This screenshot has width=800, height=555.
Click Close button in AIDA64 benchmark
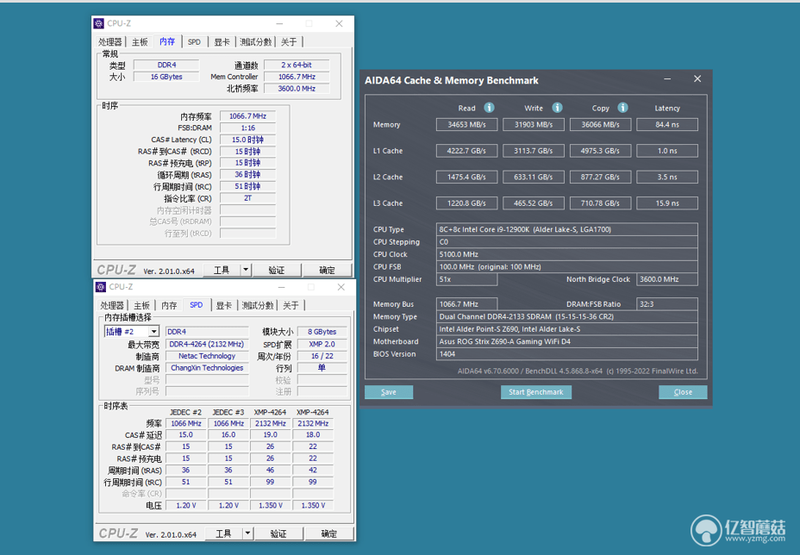683,392
